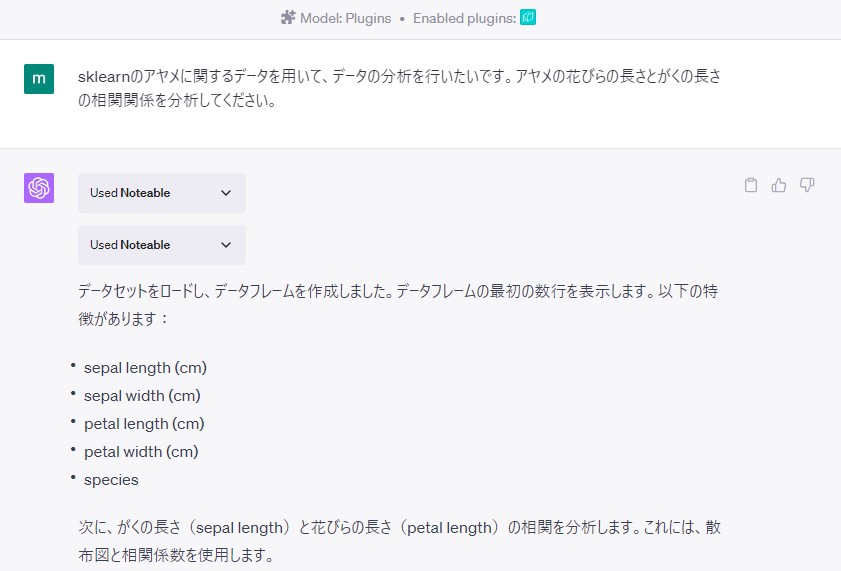Click the "petal length (cm)" list item
The height and width of the screenshot is (571, 841).
pos(144,424)
